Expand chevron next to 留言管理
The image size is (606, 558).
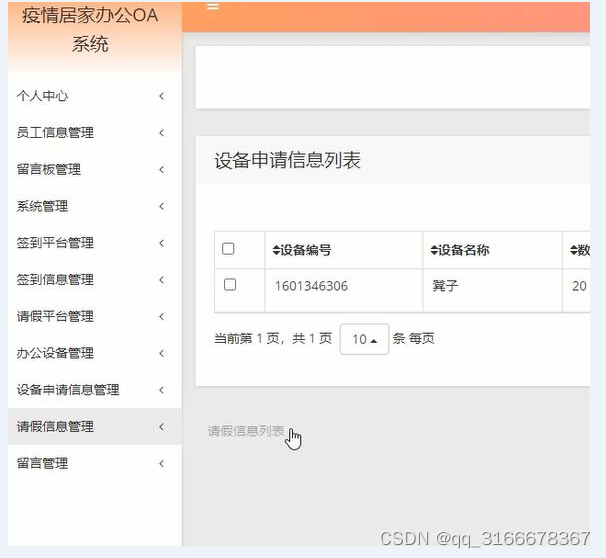[x=162, y=463]
